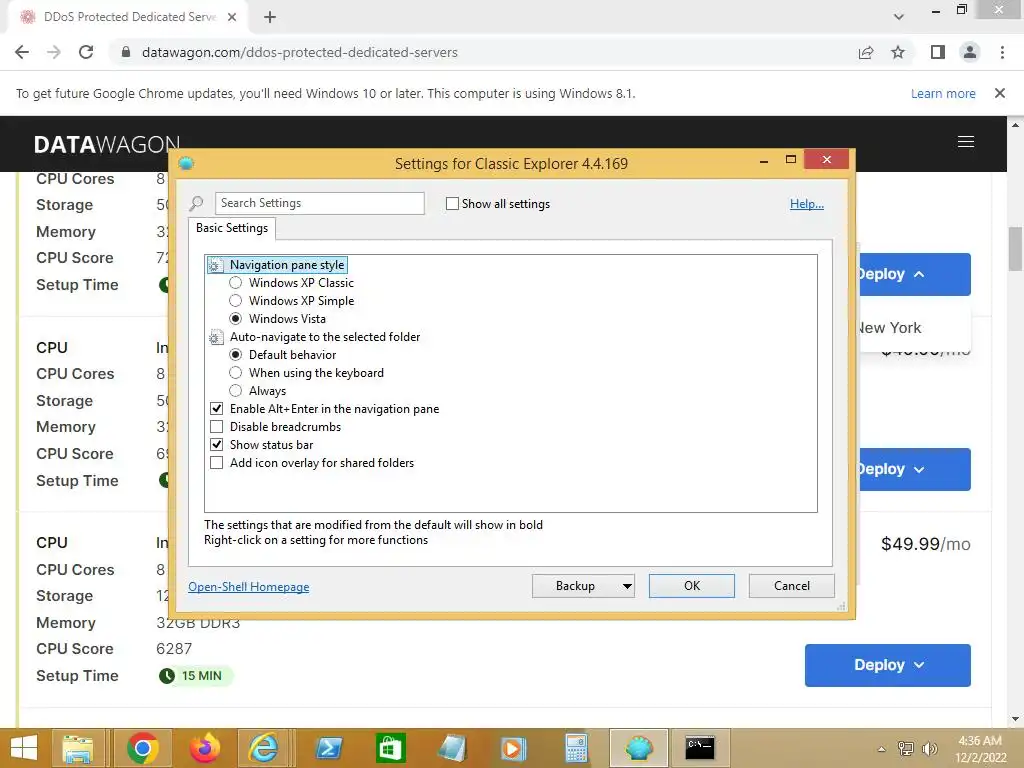This screenshot has width=1024, height=768.
Task: Click the Search Settings field
Action: 319,203
